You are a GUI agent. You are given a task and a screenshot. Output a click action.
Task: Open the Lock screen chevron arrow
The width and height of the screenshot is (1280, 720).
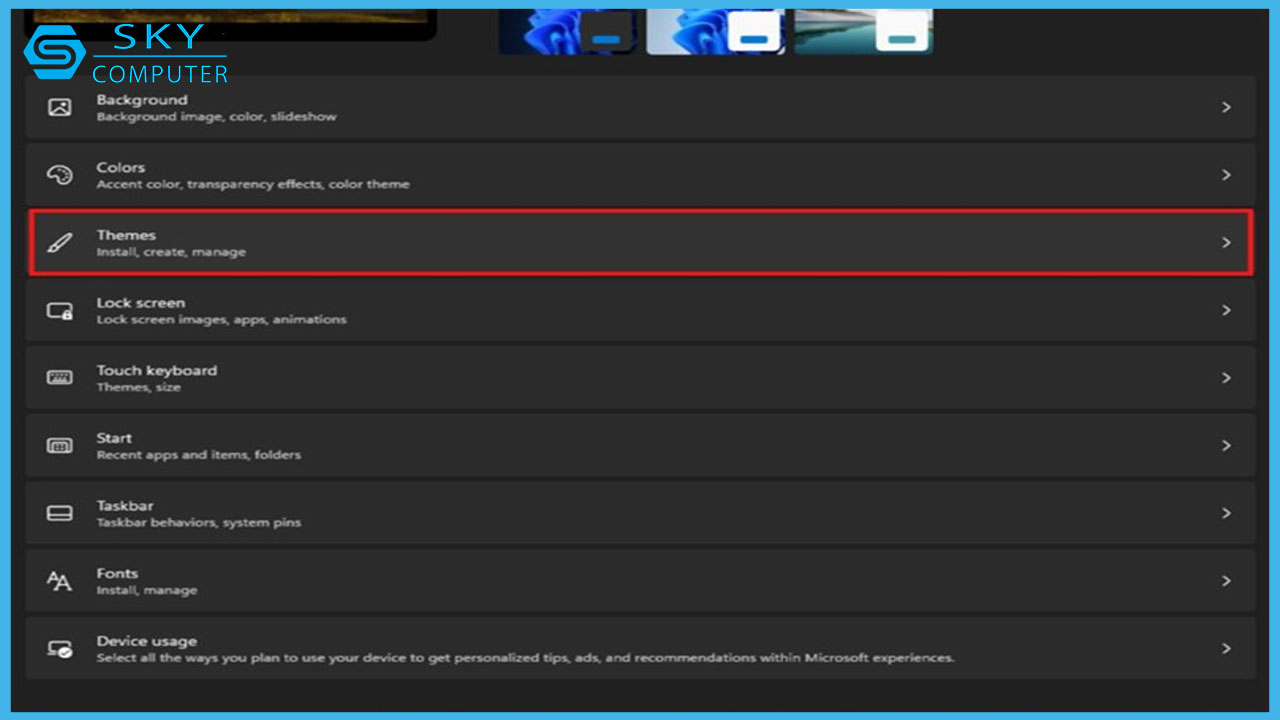pos(1226,311)
